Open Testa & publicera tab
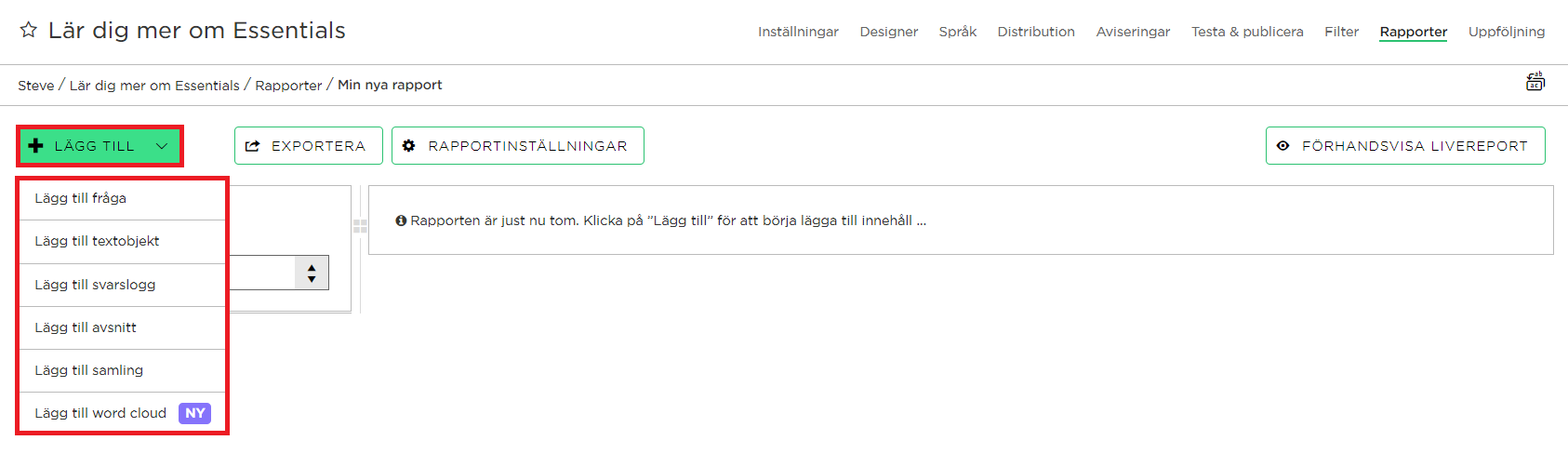 (1247, 32)
